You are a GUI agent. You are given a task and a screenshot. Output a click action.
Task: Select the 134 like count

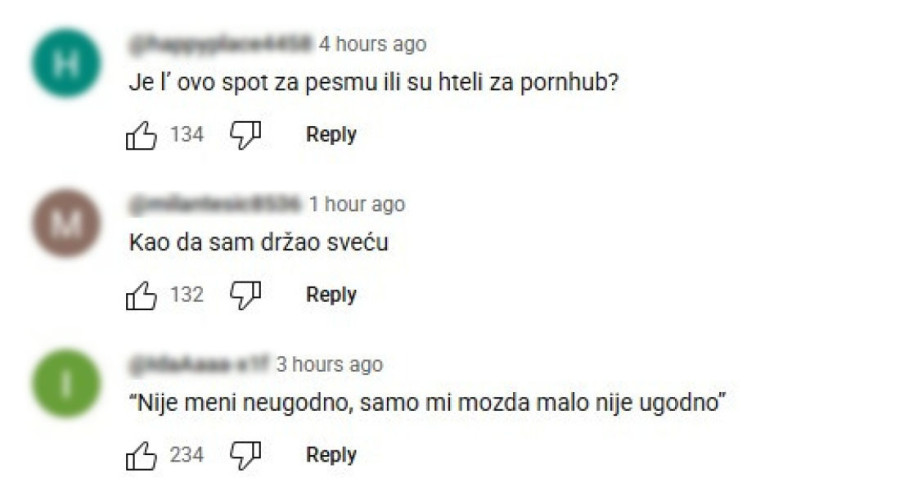187,135
